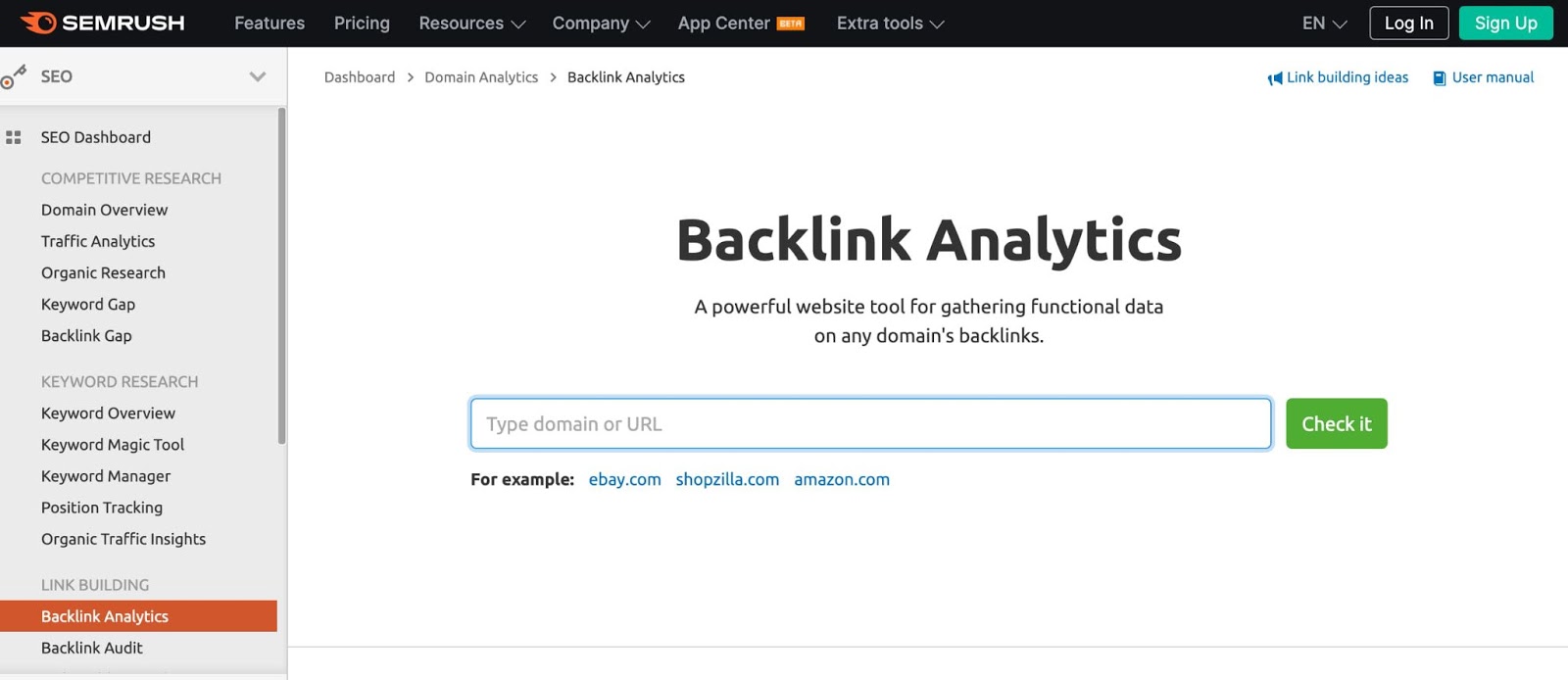Click the Backlink Analytics breadcrumb text
The height and width of the screenshot is (680, 1568).
click(x=626, y=77)
